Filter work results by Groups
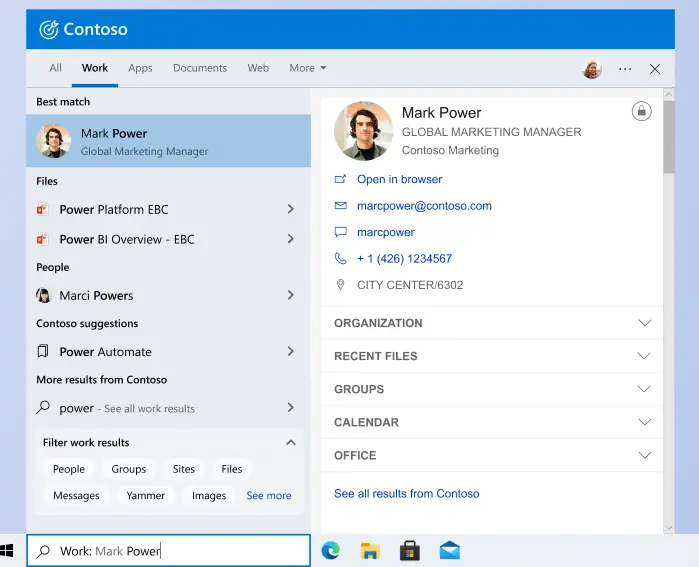699x567 pixels. [x=128, y=469]
